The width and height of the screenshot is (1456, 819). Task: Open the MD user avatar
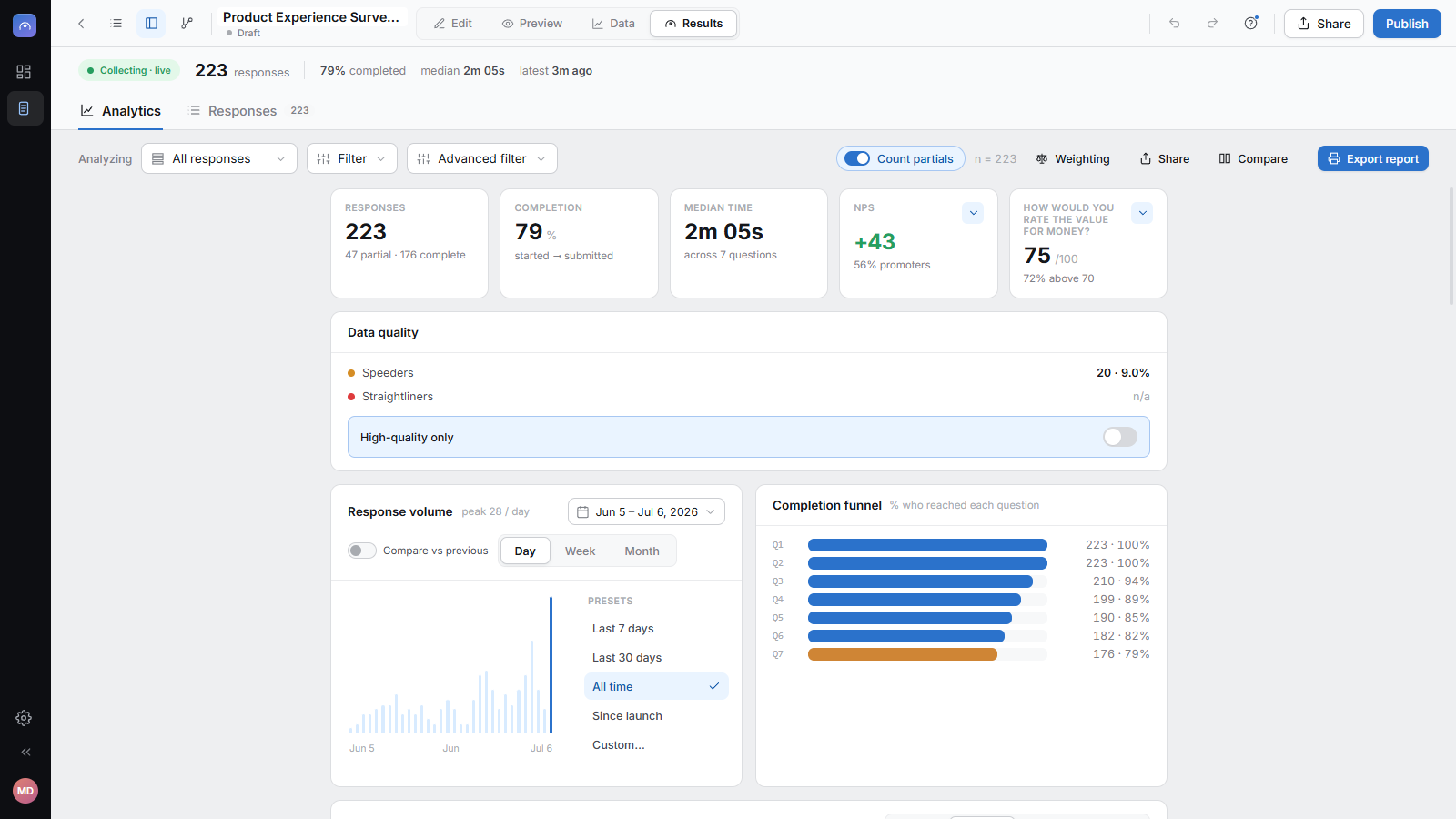coord(25,791)
